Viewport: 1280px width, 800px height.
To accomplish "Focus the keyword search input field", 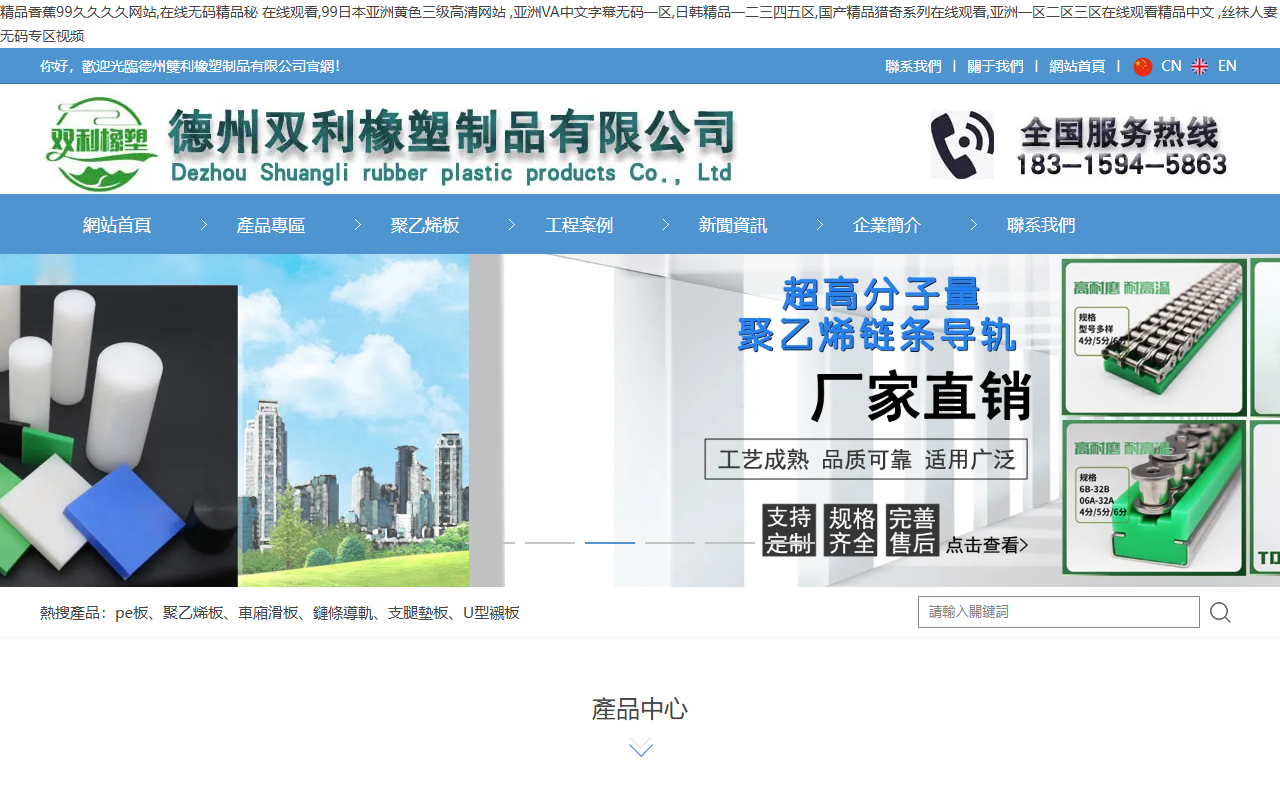I will coord(1059,612).
